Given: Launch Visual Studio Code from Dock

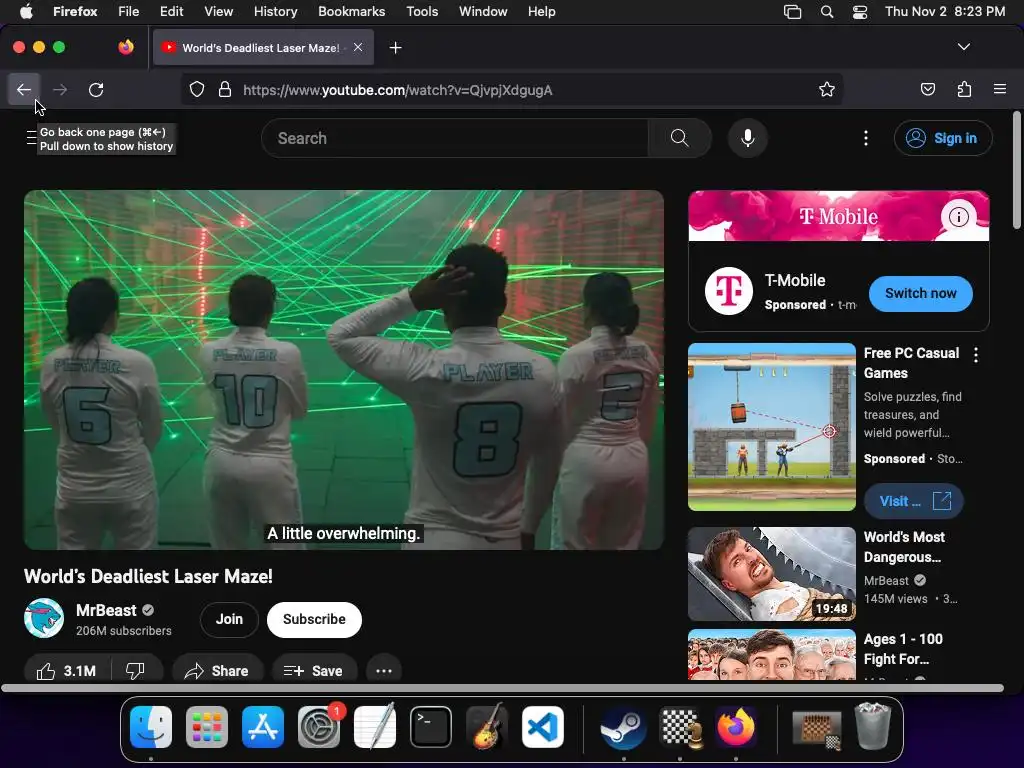Looking at the screenshot, I should [x=543, y=727].
